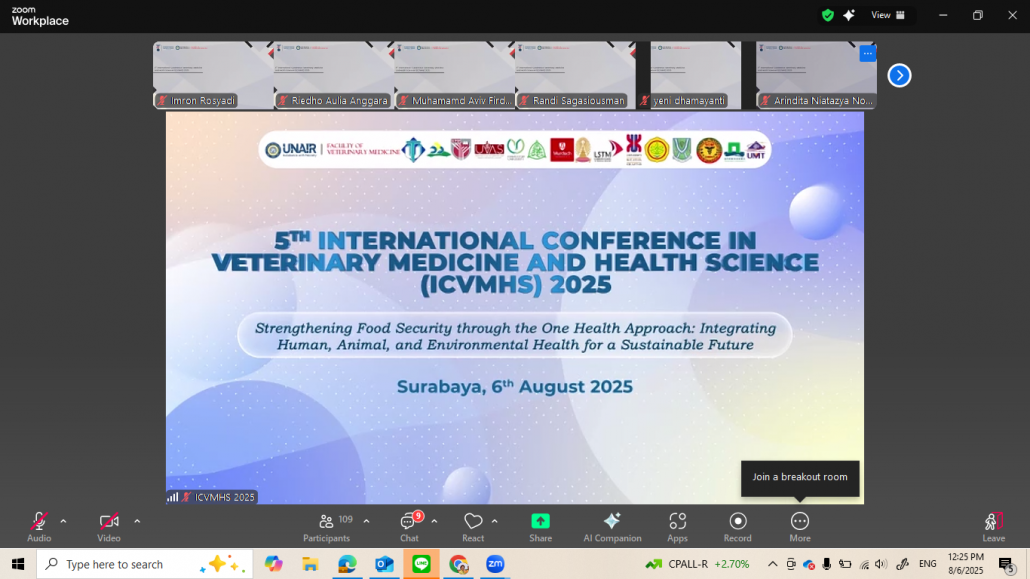Select Riedho Aulia Anggara's video thumbnail
Image resolution: width=1030 pixels, height=579 pixels.
(x=334, y=76)
